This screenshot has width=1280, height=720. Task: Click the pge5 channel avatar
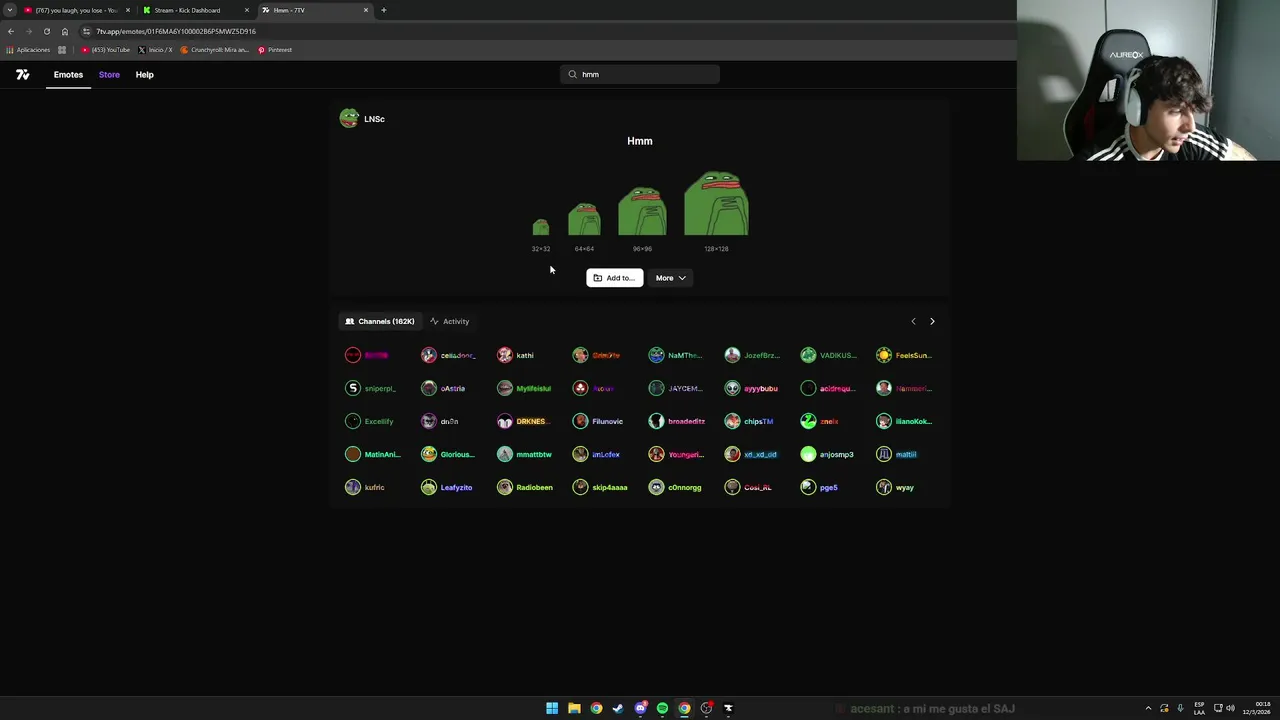[x=809, y=487]
